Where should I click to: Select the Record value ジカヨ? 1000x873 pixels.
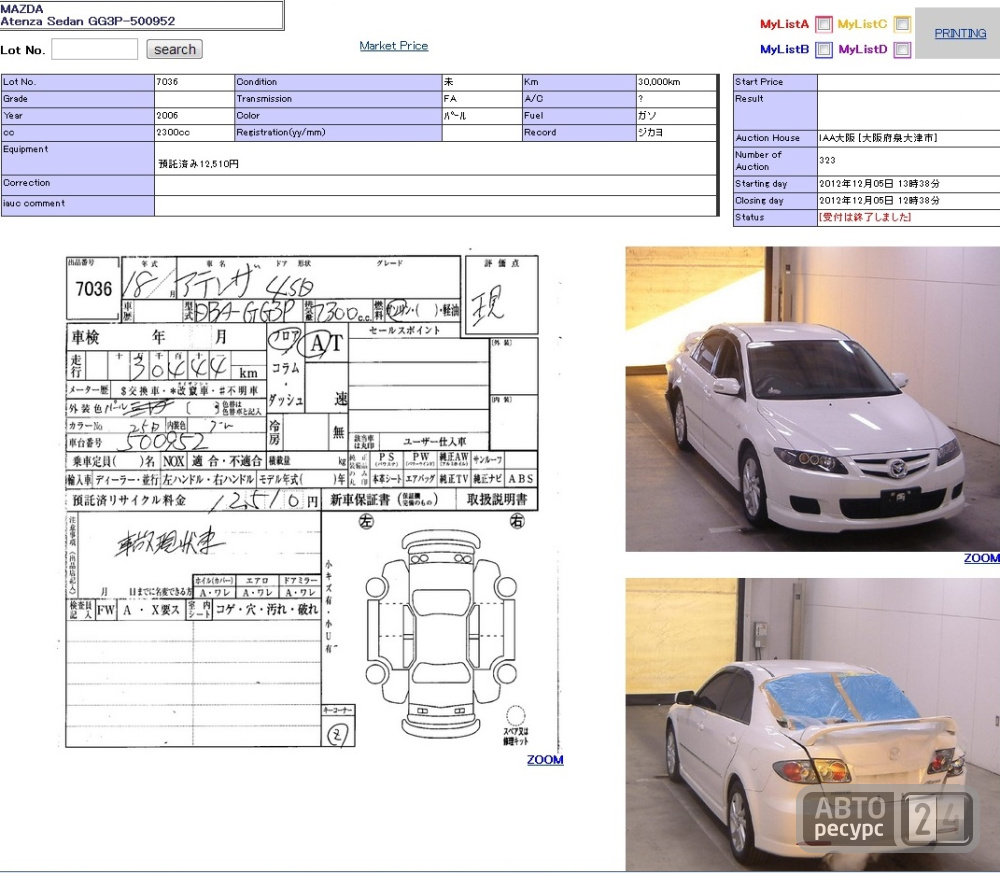tap(651, 132)
